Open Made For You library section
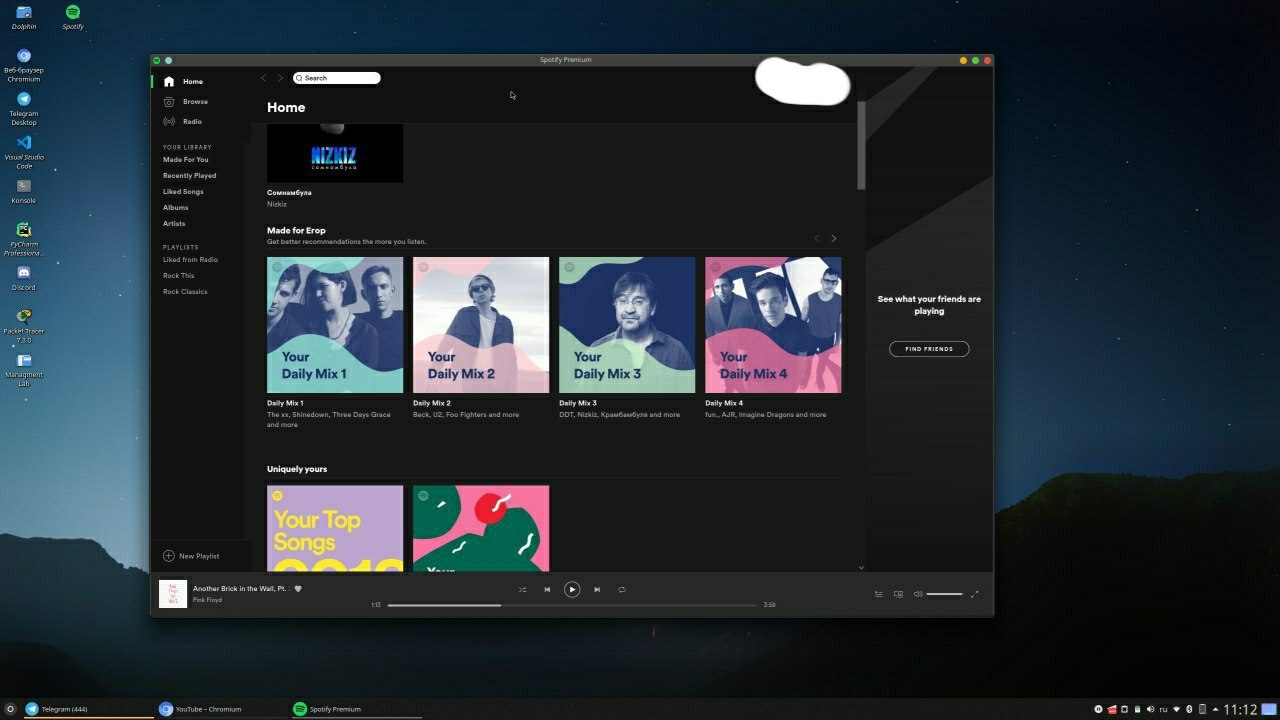The image size is (1280, 720). (186, 160)
